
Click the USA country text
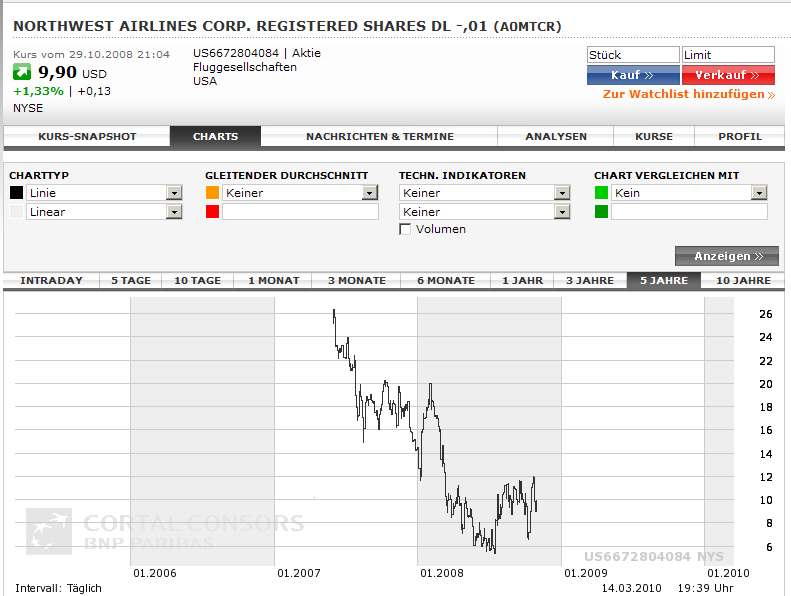click(x=205, y=81)
